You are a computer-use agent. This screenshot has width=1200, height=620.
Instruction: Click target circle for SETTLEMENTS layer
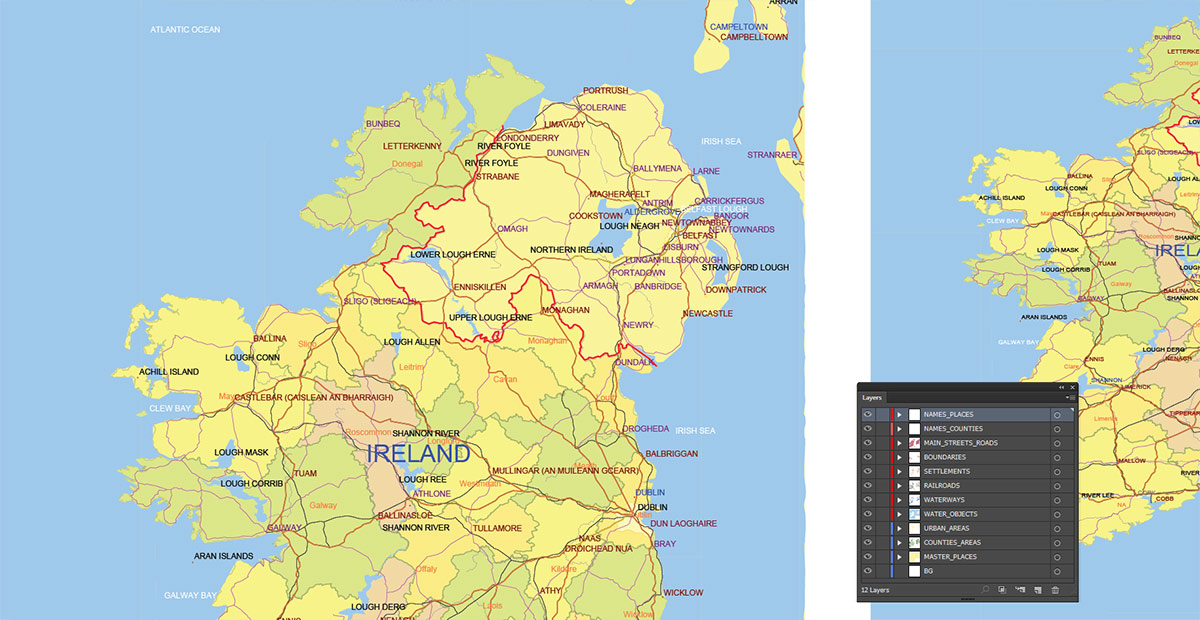[1057, 472]
